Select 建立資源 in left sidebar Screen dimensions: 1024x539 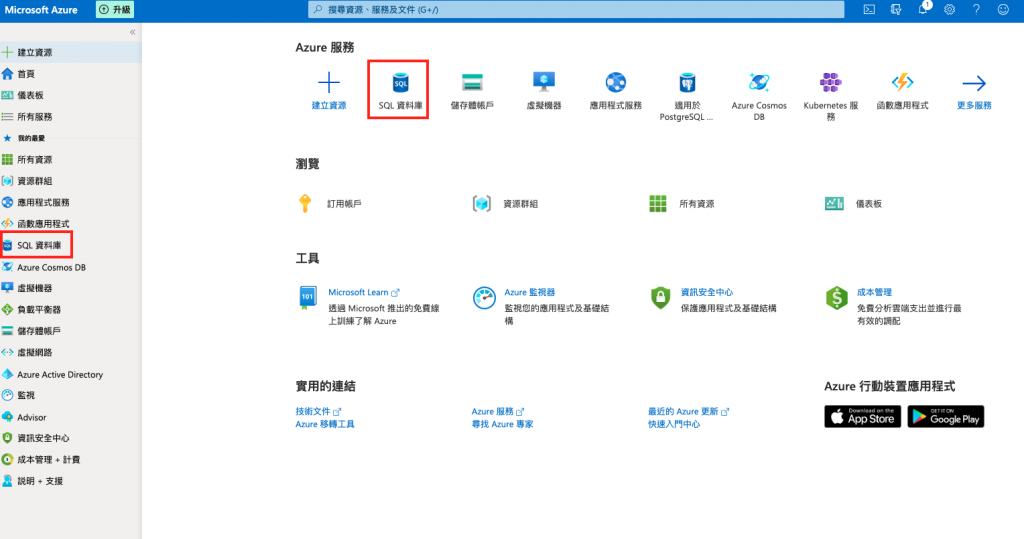click(x=71, y=52)
